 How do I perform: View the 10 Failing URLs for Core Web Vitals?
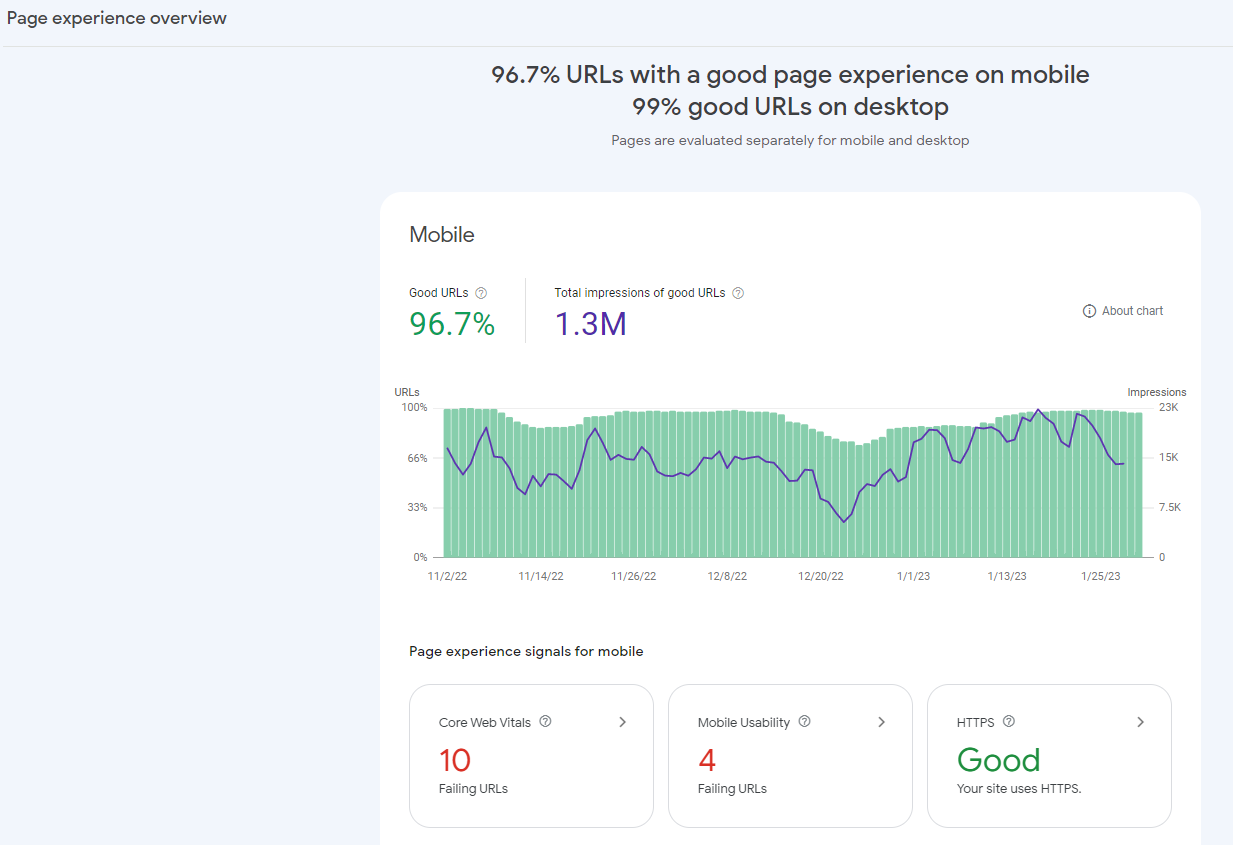pyautogui.click(x=454, y=760)
